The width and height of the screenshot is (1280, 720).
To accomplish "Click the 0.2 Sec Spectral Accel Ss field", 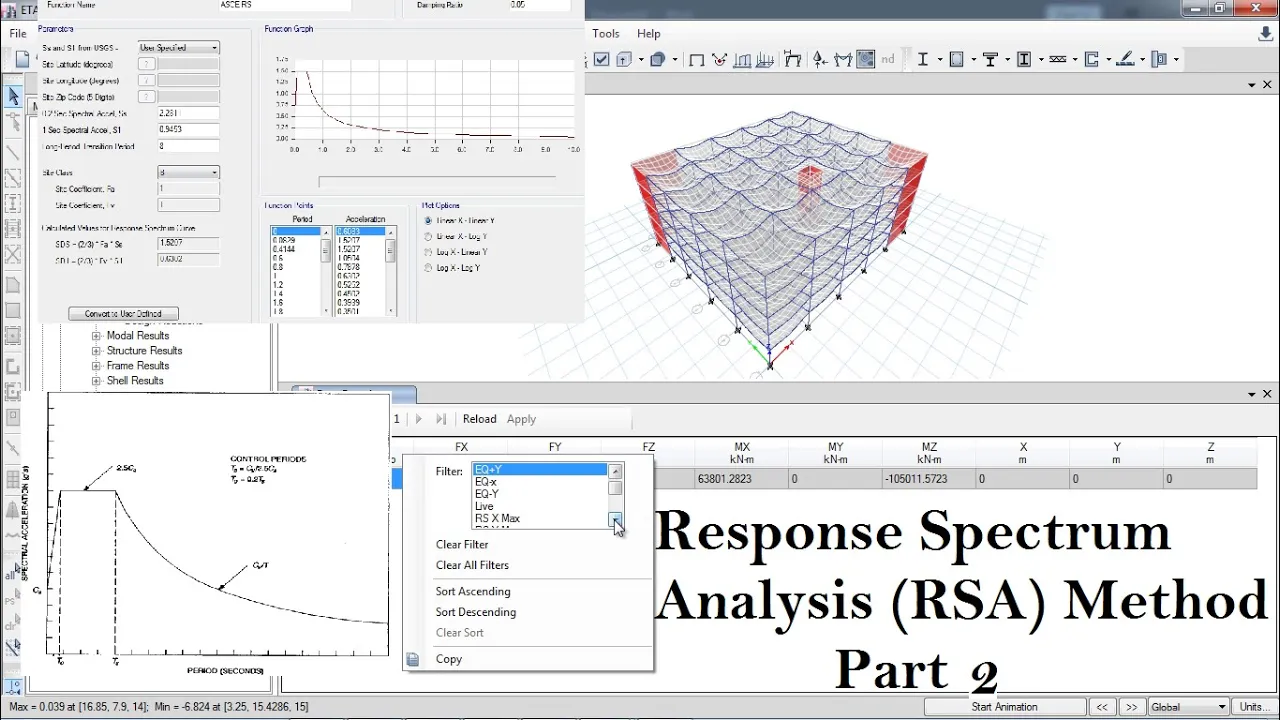I will (x=188, y=114).
